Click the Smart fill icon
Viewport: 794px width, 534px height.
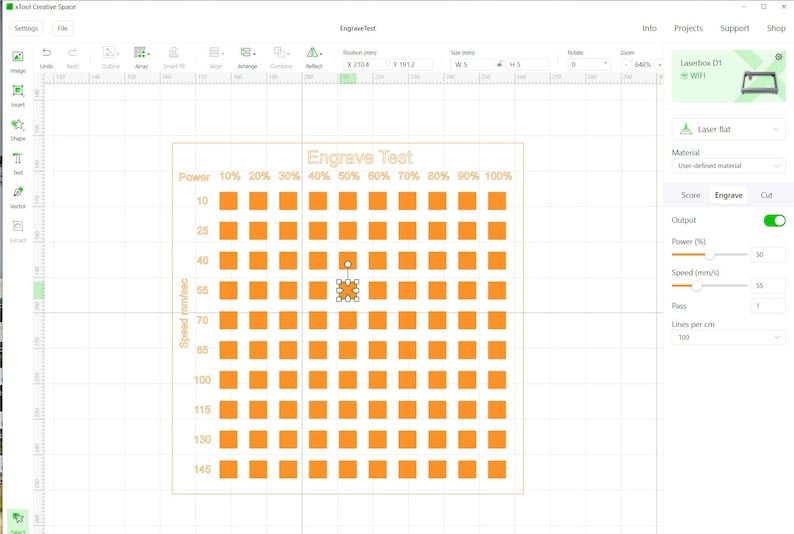174,52
